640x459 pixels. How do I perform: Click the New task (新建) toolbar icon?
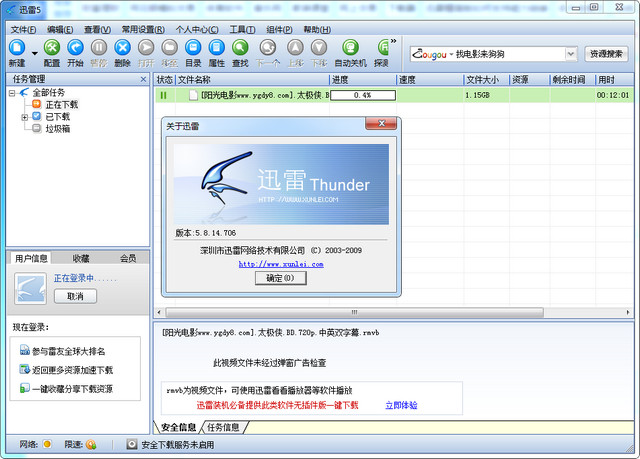17,48
